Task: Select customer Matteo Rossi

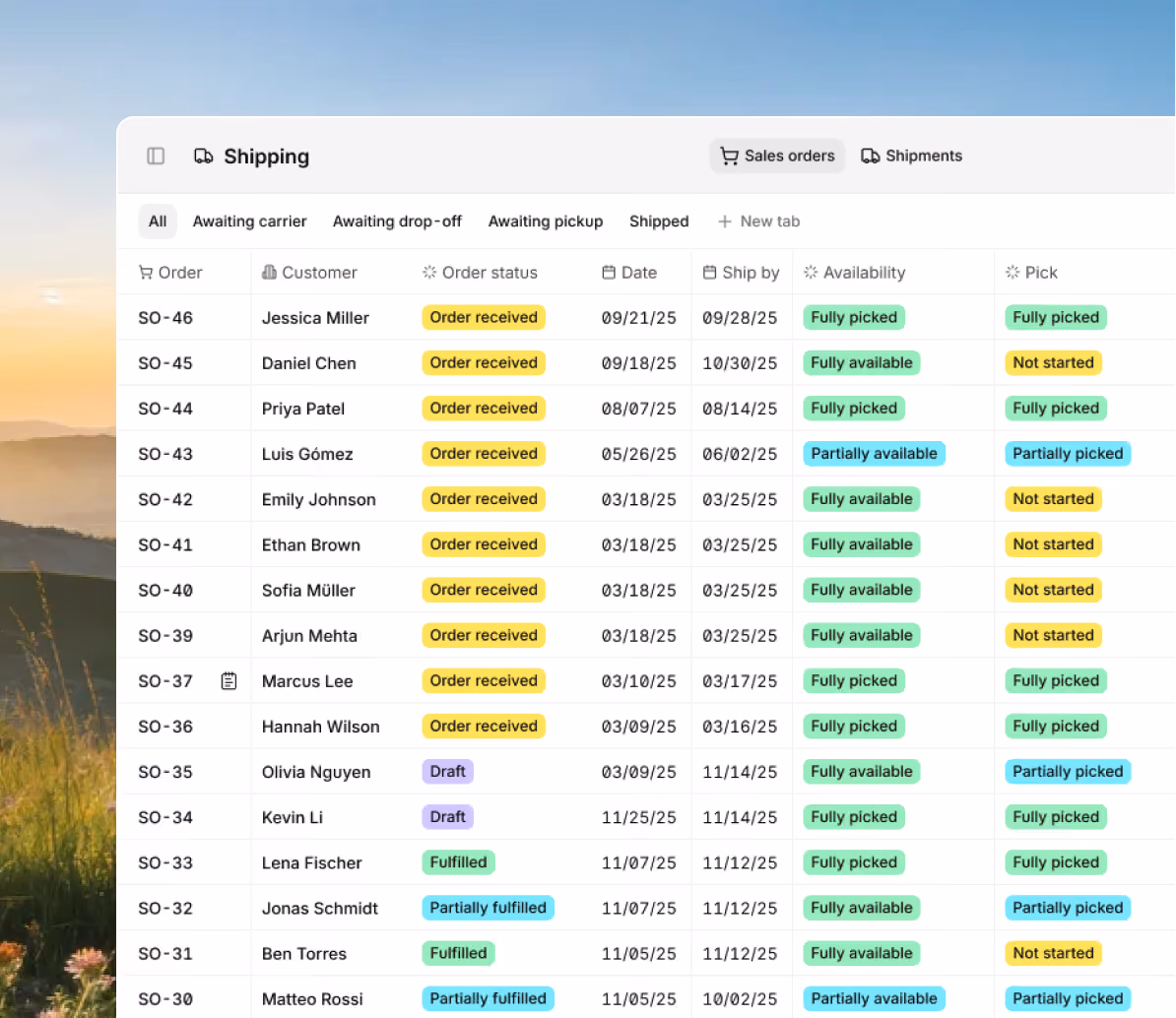Action: (313, 998)
